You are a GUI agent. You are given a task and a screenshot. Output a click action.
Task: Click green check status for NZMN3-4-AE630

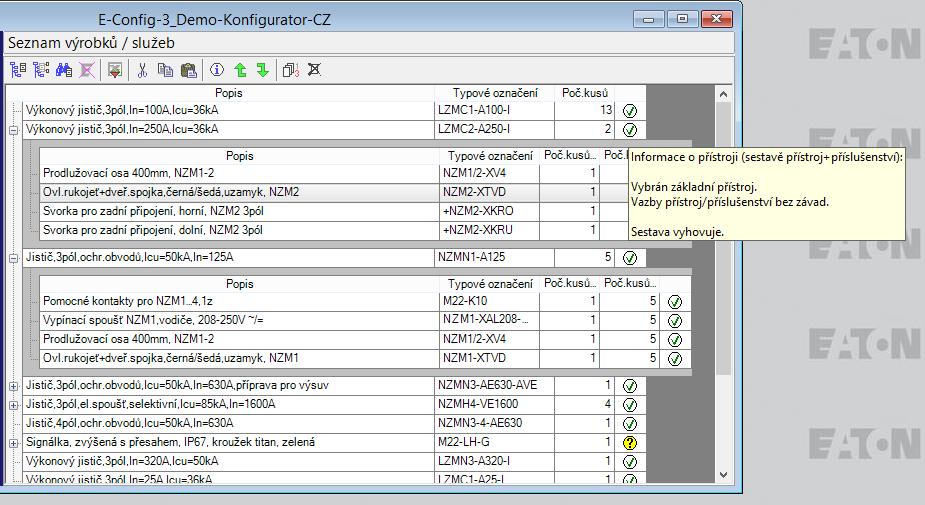[629, 423]
